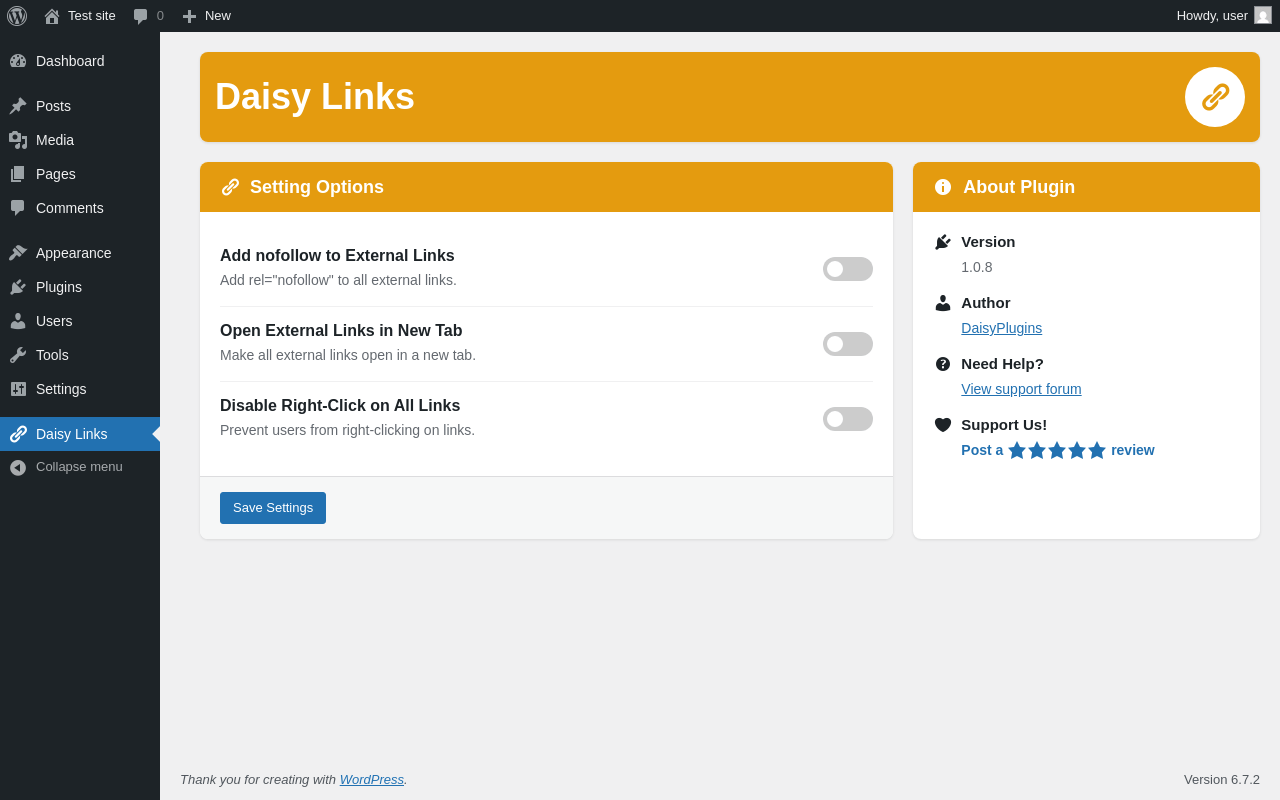Toggle Open External Links in New Tab
The height and width of the screenshot is (800, 1280).
(x=848, y=344)
